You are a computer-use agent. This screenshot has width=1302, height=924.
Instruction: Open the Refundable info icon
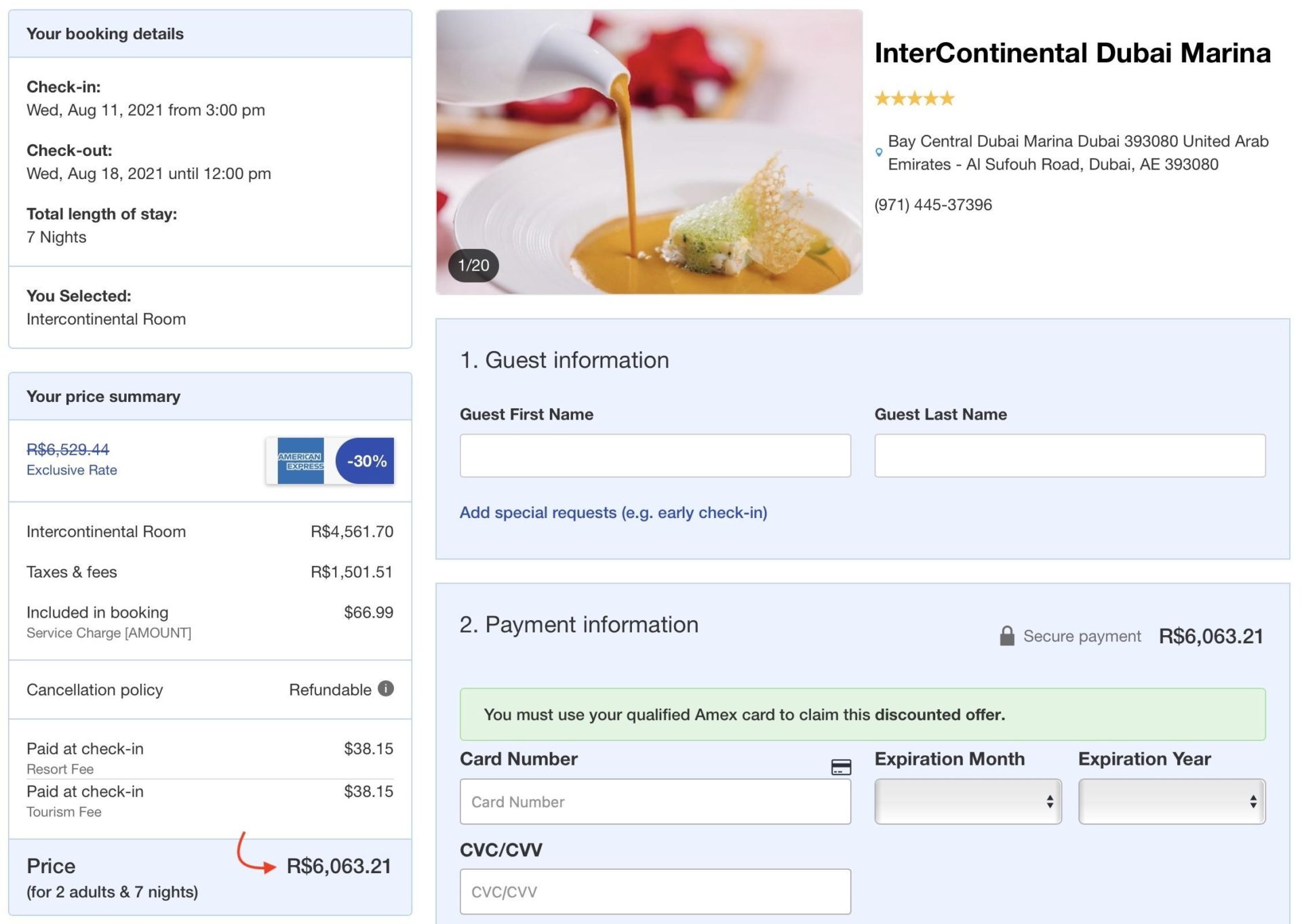386,689
